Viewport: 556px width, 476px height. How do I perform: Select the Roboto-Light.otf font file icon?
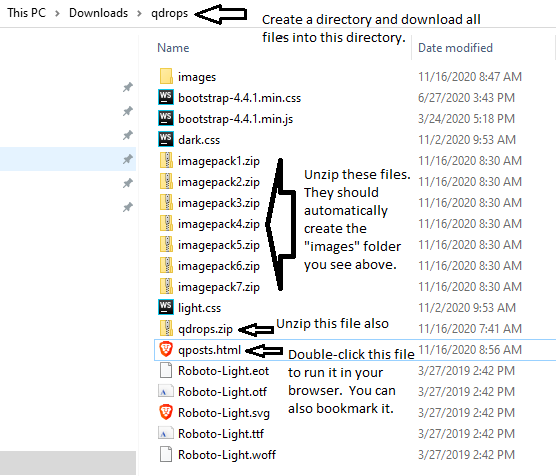166,391
